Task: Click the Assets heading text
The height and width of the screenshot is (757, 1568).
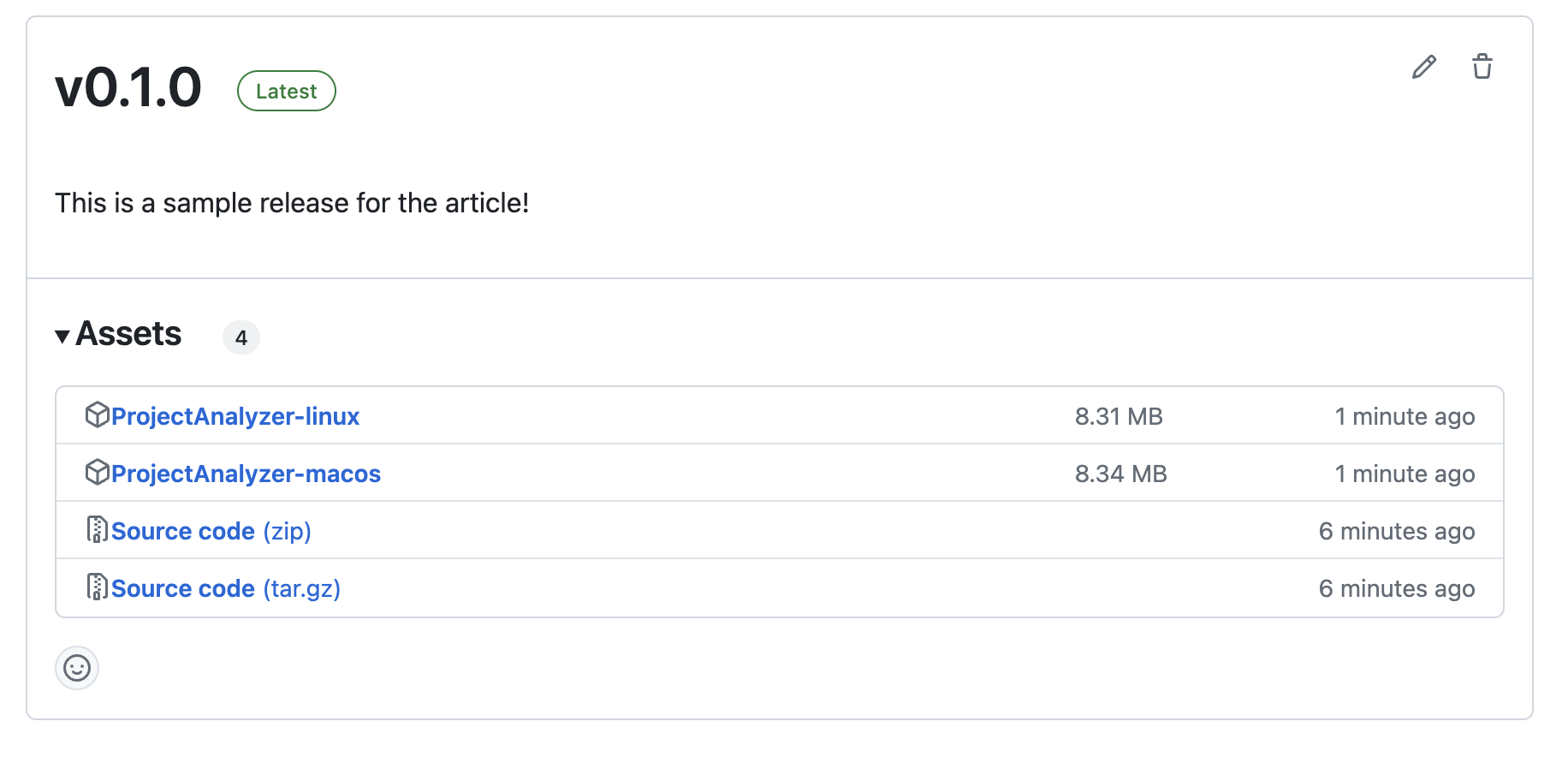Action: coord(128,334)
